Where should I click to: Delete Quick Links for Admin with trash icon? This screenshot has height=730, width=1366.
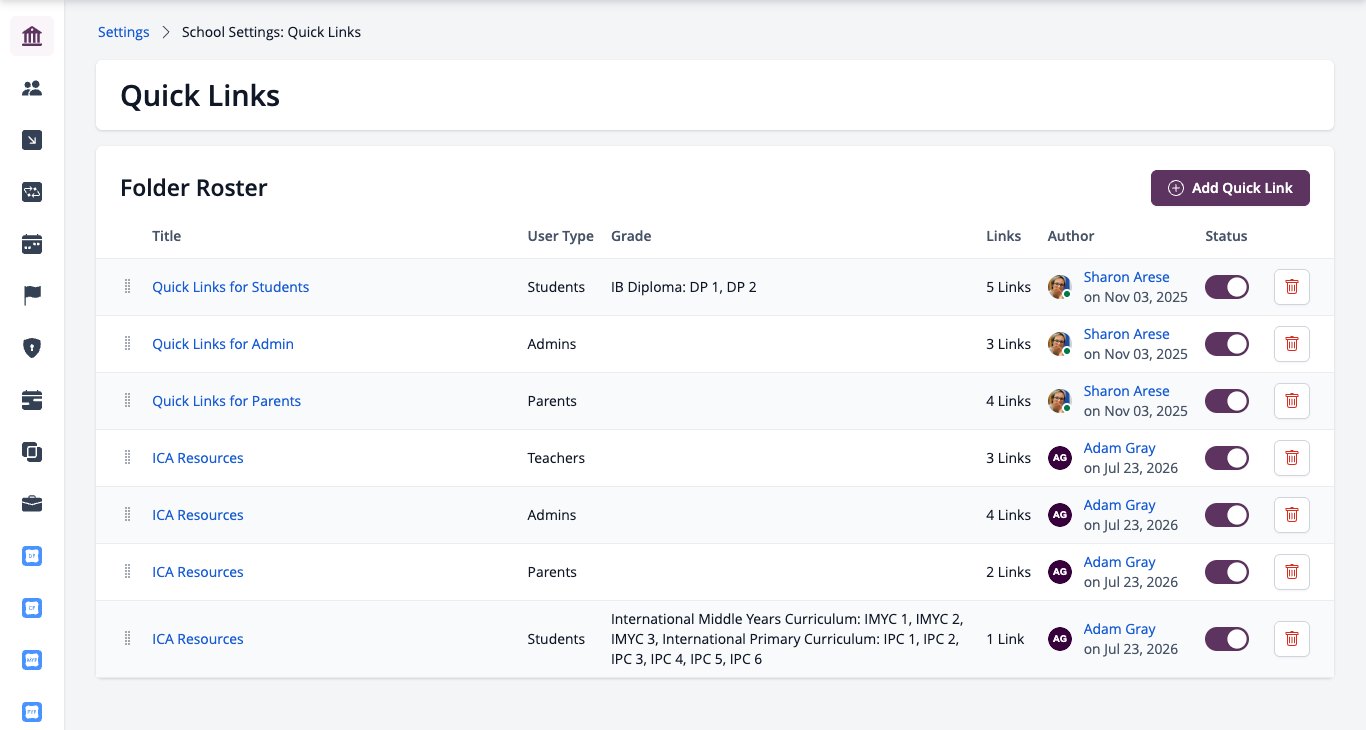[1292, 344]
